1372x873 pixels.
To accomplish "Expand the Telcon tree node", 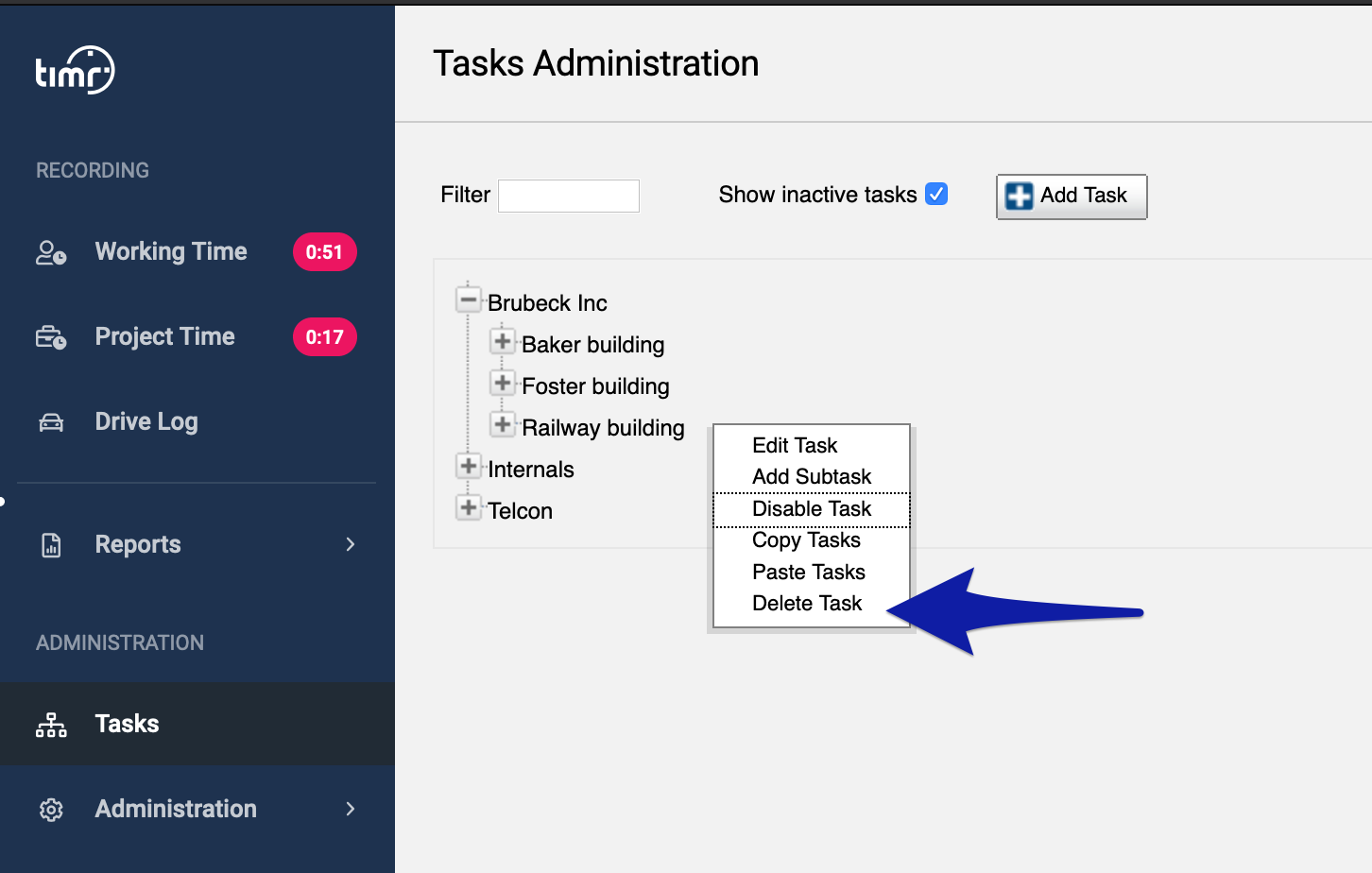I will coord(468,507).
